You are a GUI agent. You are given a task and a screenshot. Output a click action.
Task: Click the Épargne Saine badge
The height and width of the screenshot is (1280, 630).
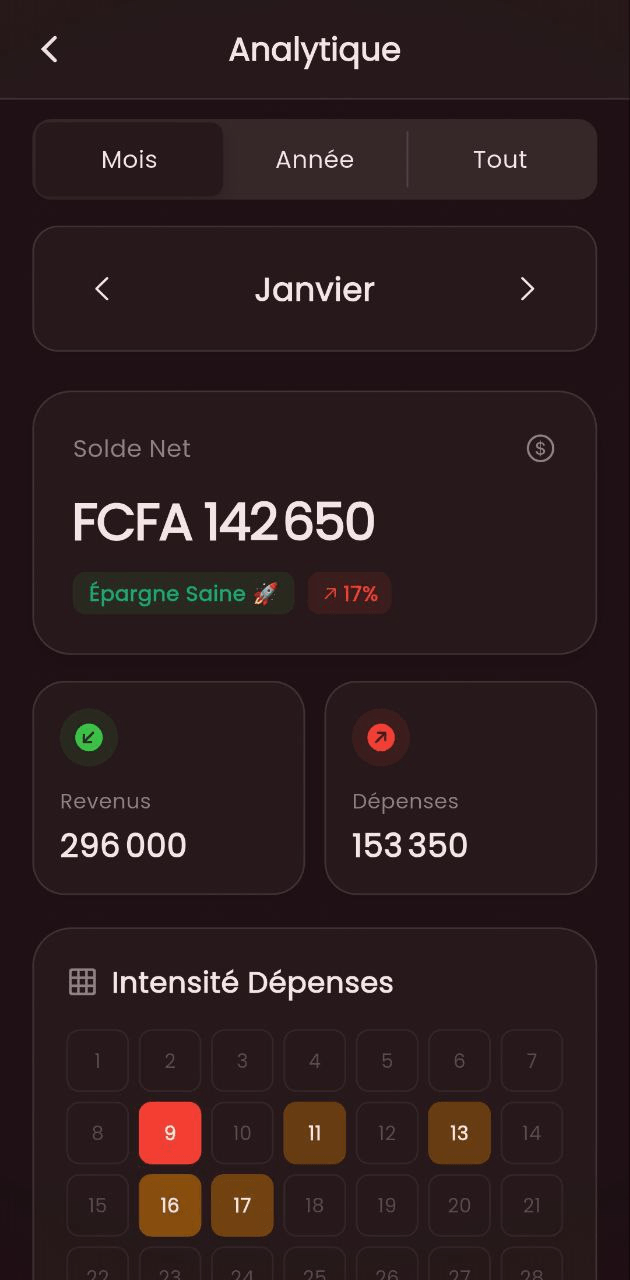pos(183,593)
